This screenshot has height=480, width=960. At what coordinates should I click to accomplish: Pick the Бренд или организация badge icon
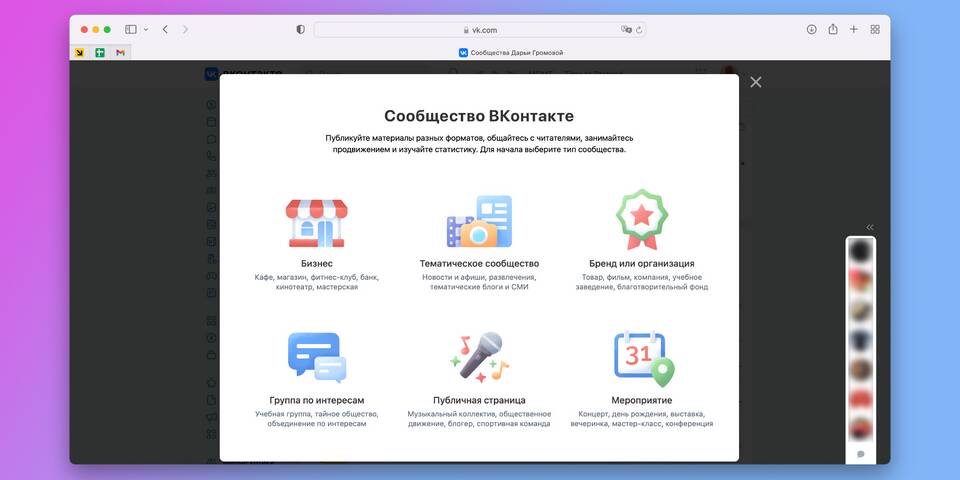(642, 219)
